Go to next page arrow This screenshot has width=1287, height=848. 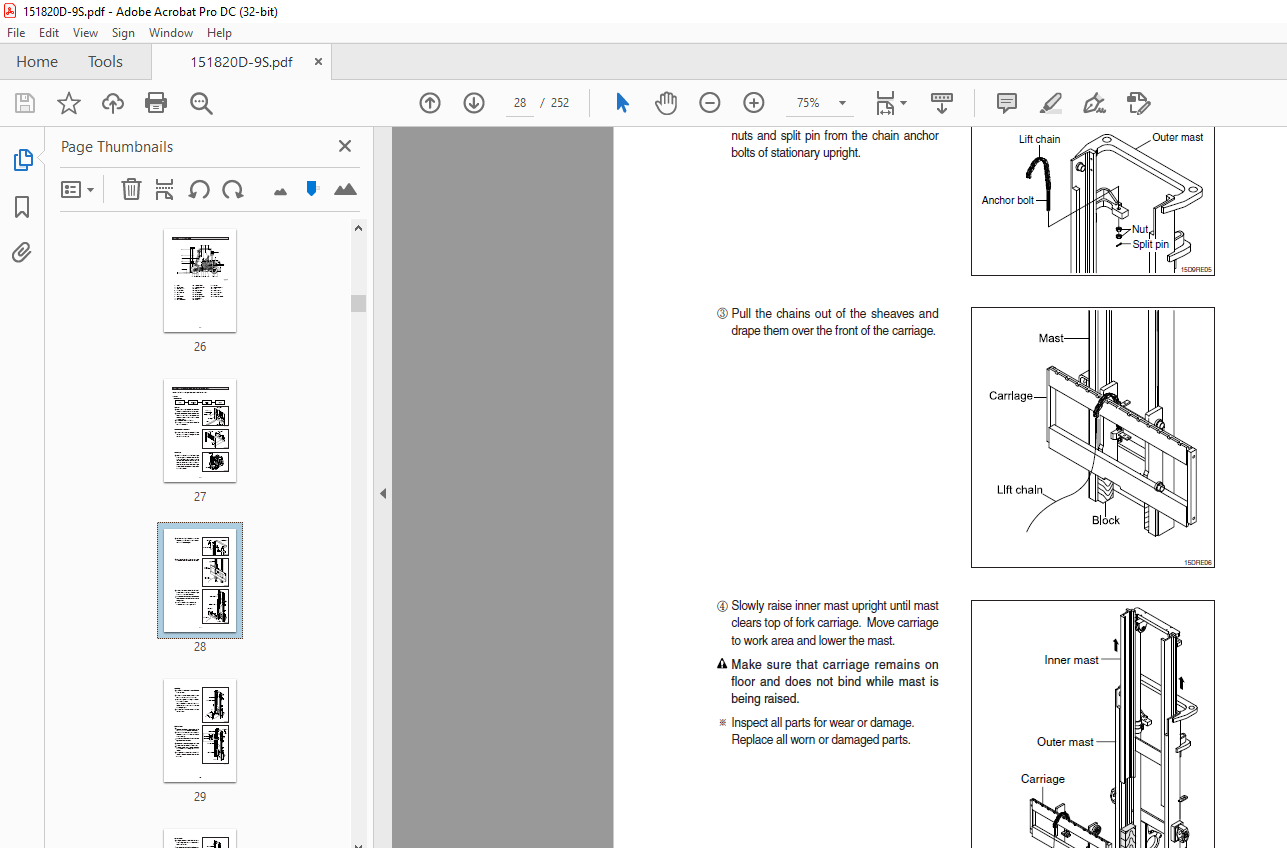pyautogui.click(x=474, y=103)
